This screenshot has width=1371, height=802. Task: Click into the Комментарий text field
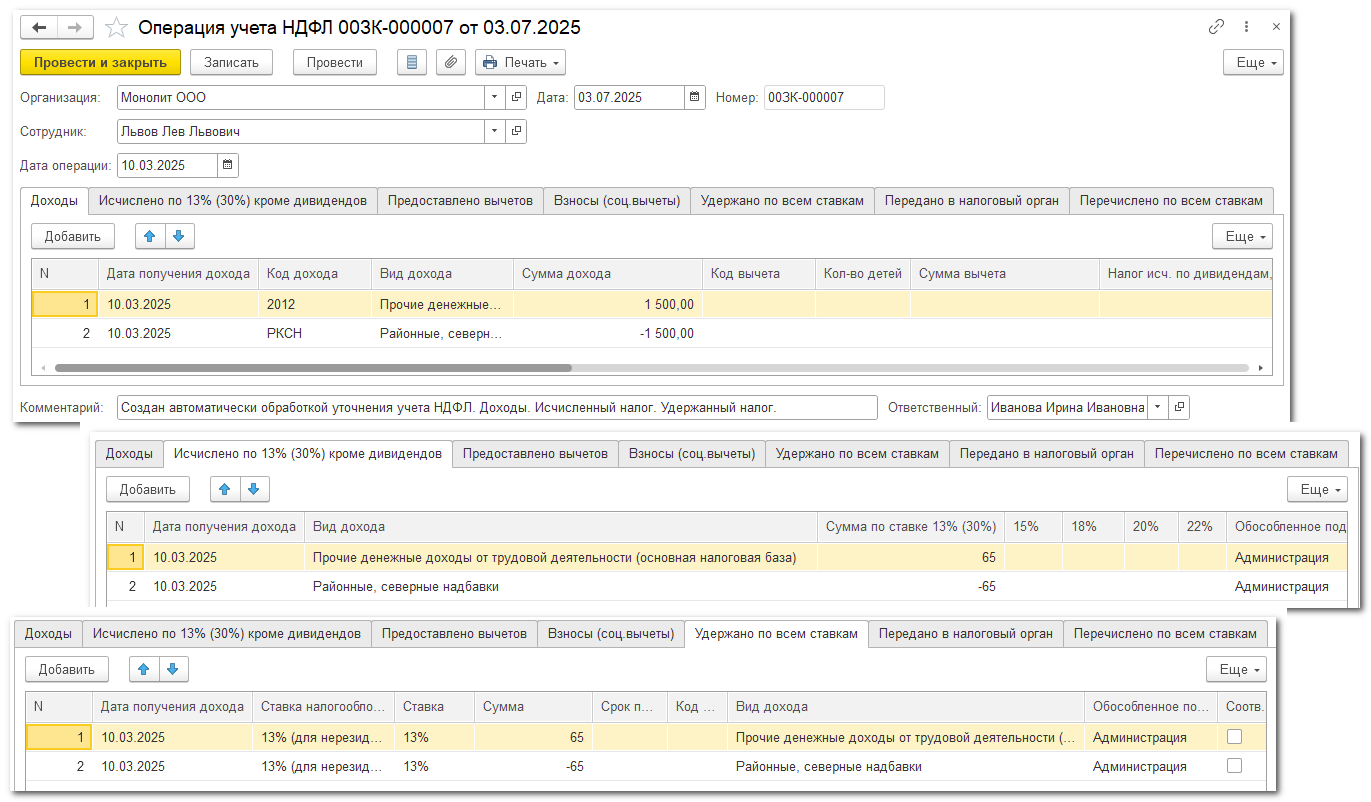pos(496,408)
